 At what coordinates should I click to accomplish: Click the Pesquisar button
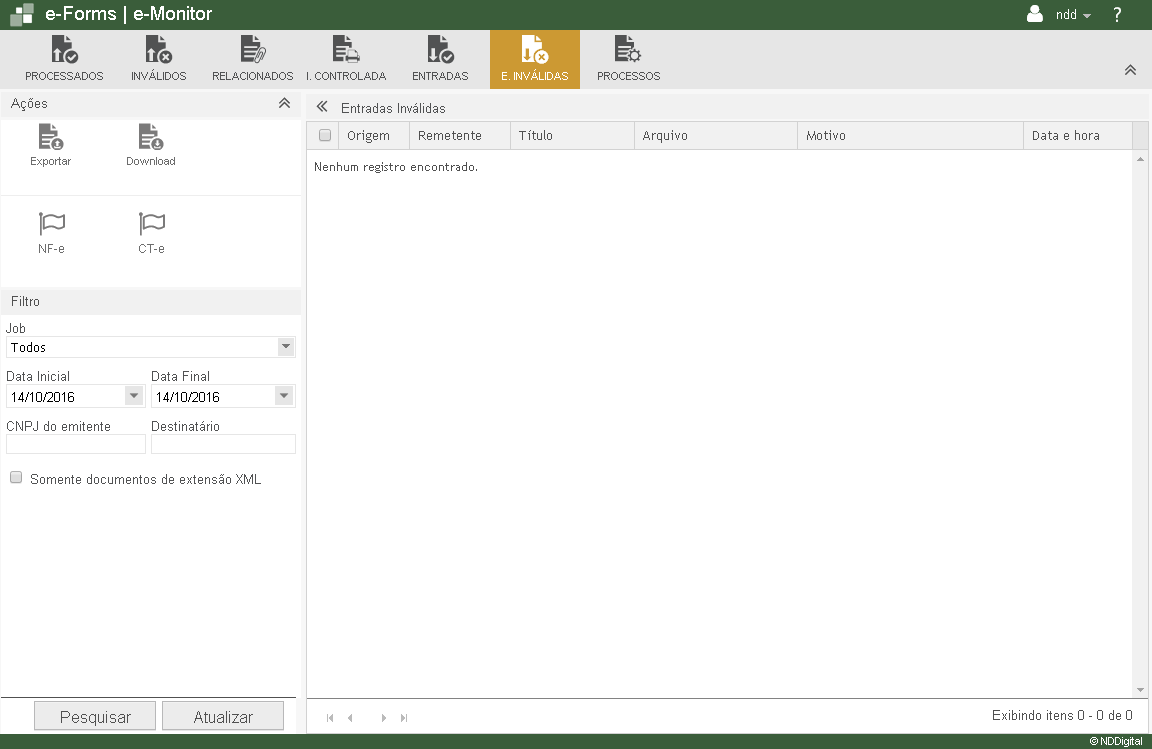95,716
